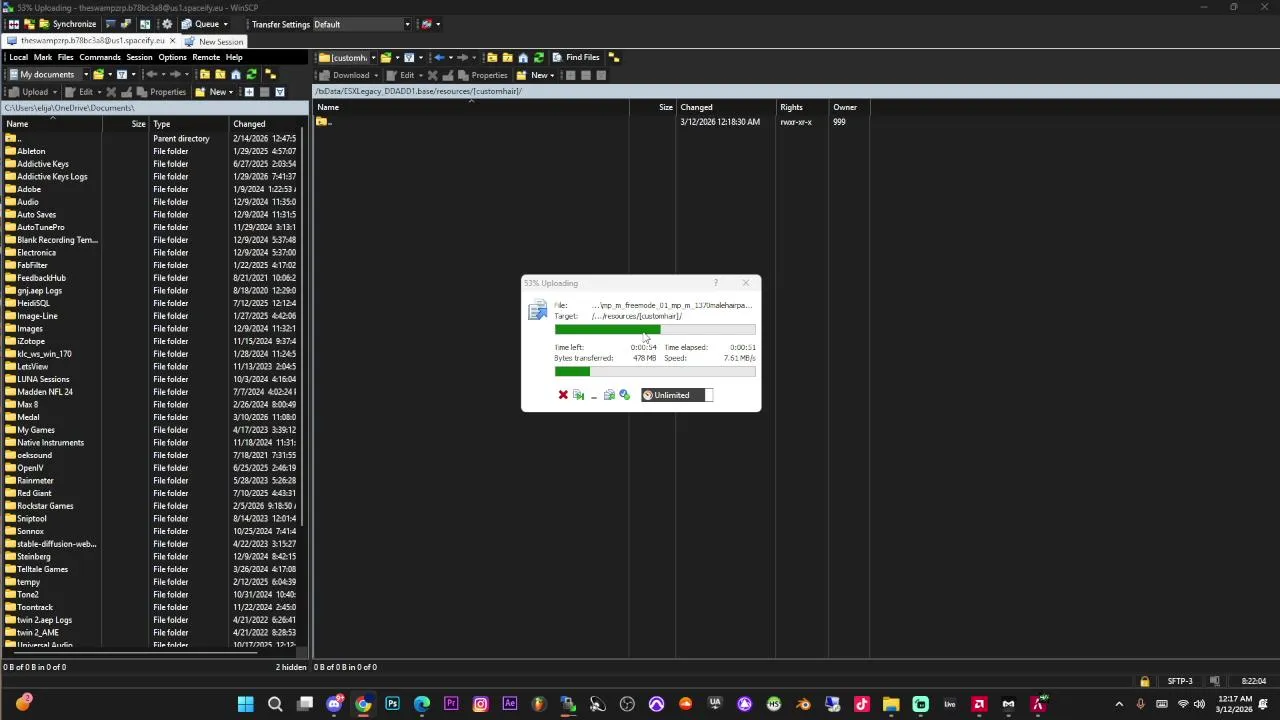The image size is (1280, 720).
Task: Open the Options menu
Action: pyautogui.click(x=172, y=57)
